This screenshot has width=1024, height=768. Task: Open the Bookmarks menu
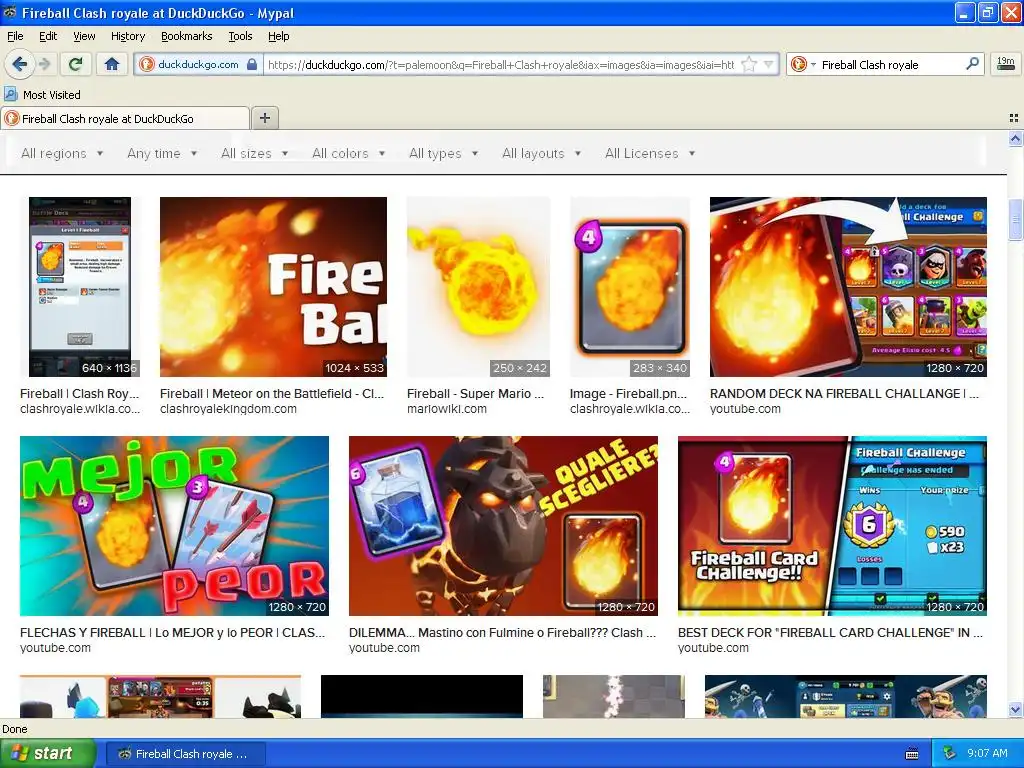tap(187, 36)
